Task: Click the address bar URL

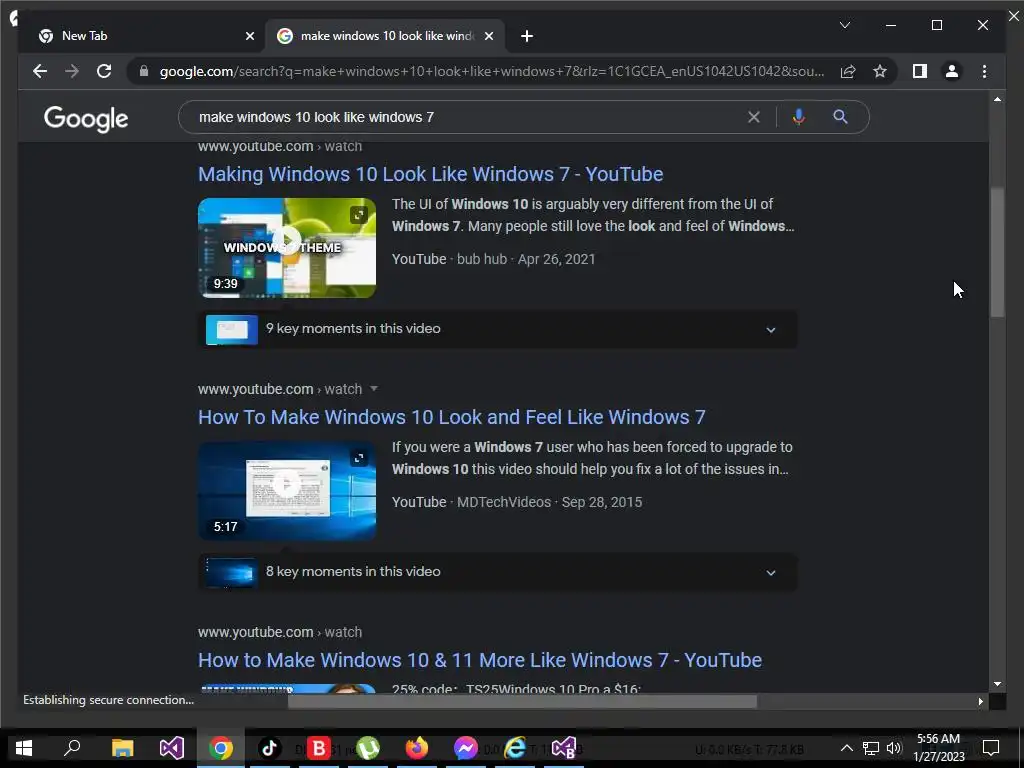Action: [491, 71]
